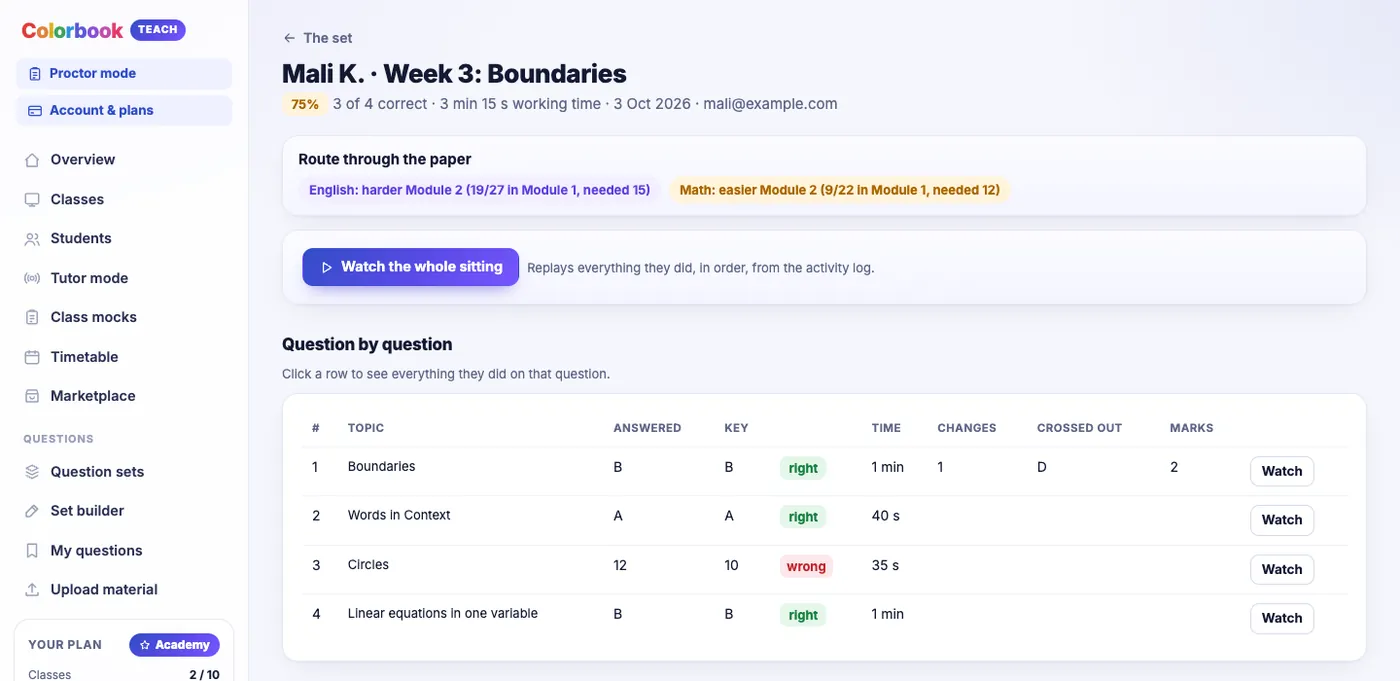This screenshot has width=1400, height=681.
Task: Click the 75% score badge
Action: [305, 104]
